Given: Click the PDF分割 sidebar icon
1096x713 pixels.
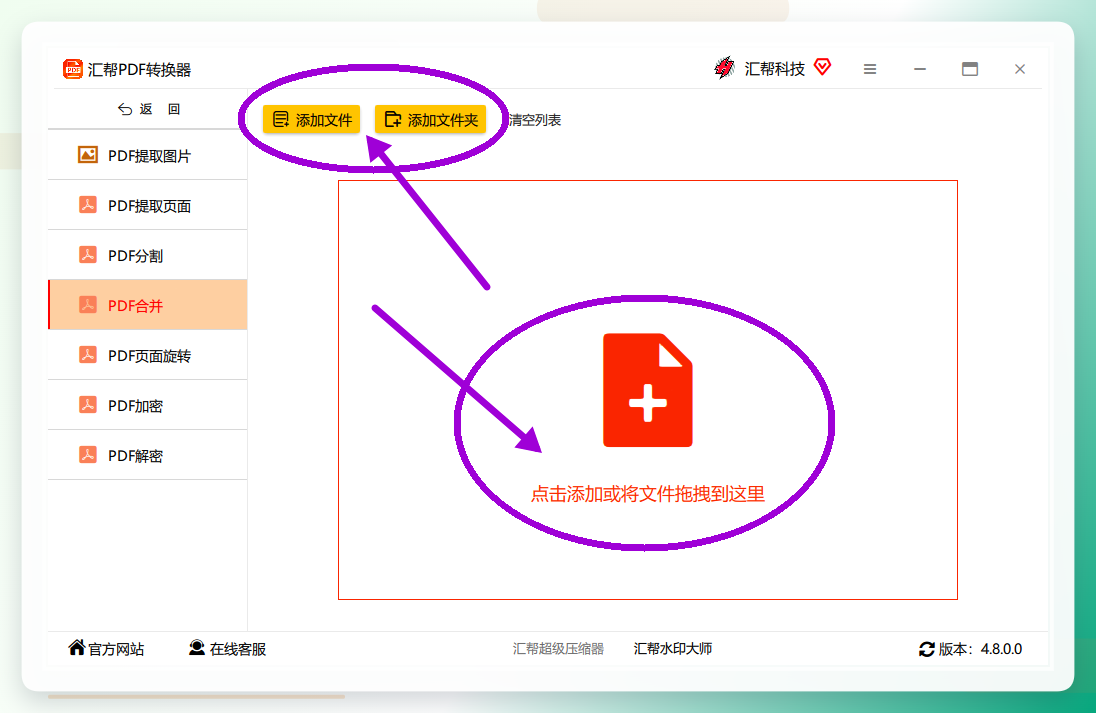Looking at the screenshot, I should click(87, 255).
